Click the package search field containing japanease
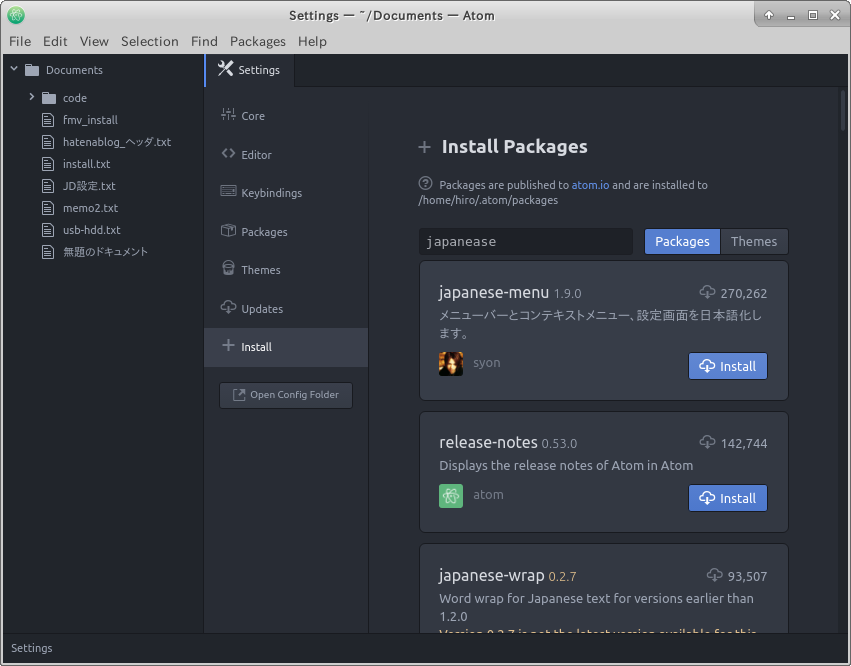The width and height of the screenshot is (851, 666). pos(526,242)
